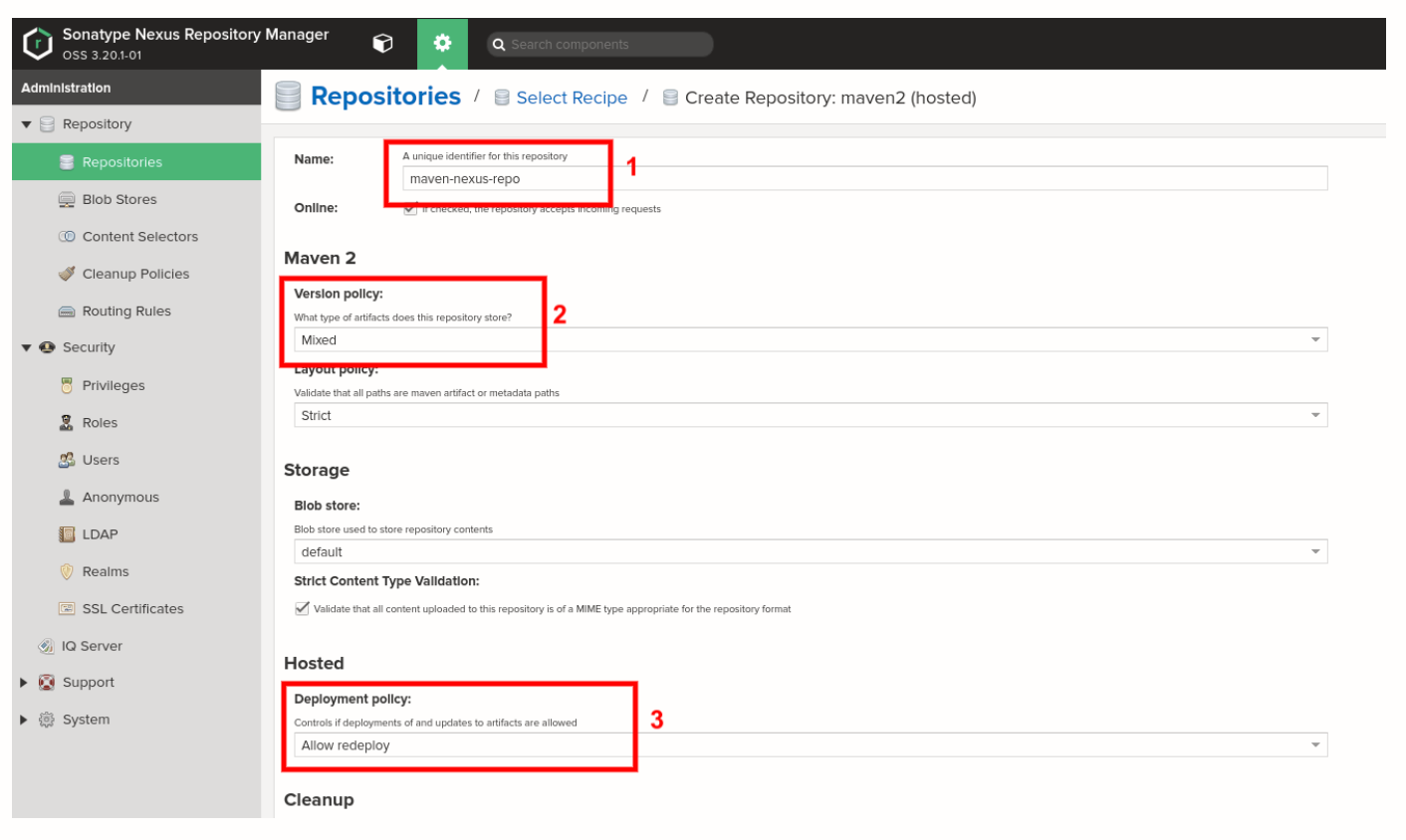1406x840 pixels.
Task: Expand the Support tree section
Action: click(24, 683)
